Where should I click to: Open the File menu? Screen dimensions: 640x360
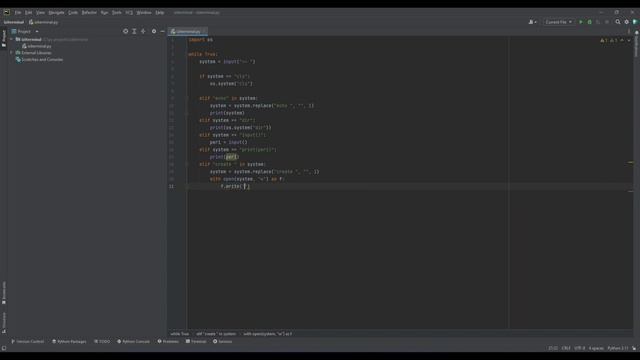pos(18,13)
